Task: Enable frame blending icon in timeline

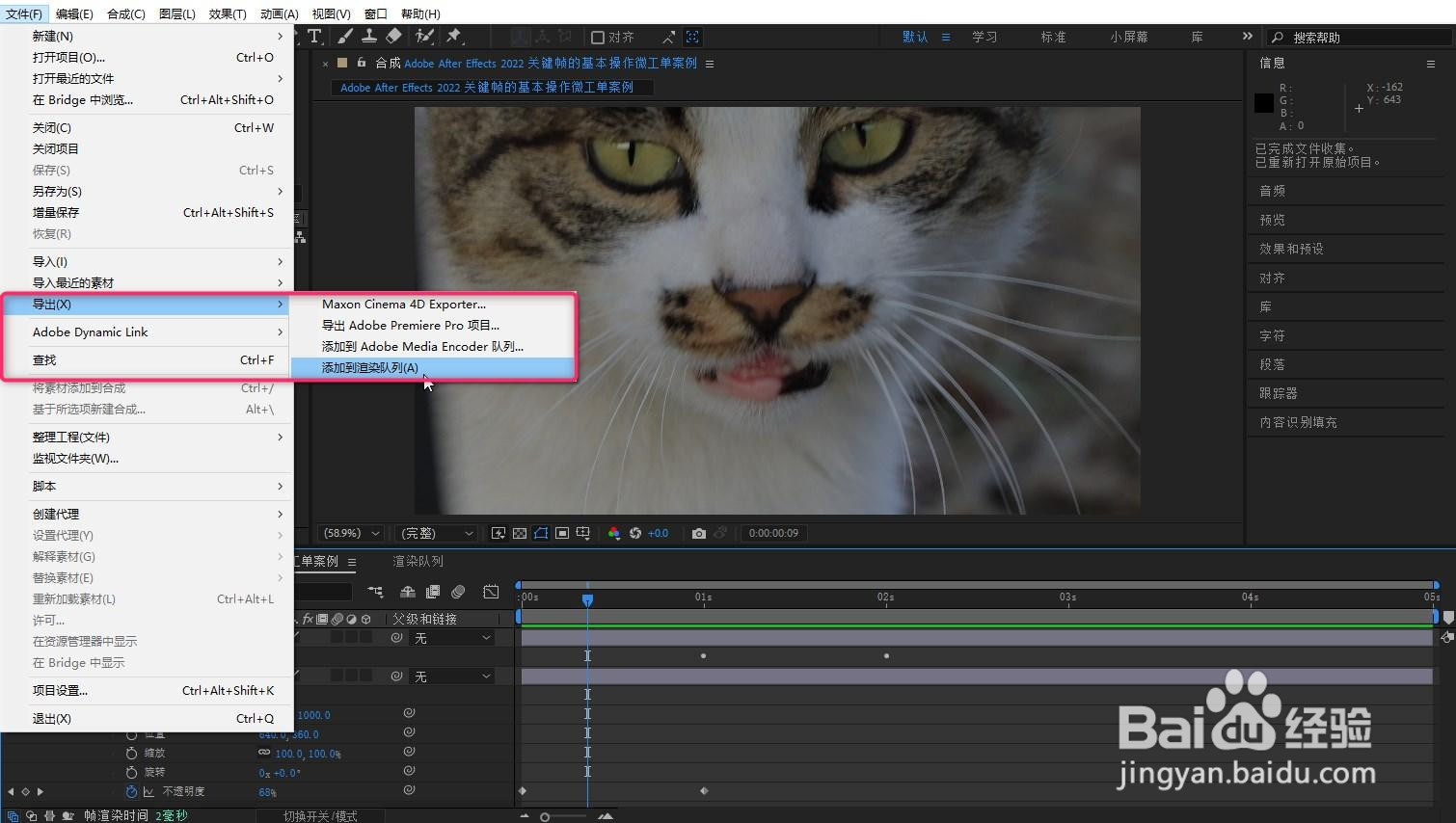Action: click(x=433, y=592)
